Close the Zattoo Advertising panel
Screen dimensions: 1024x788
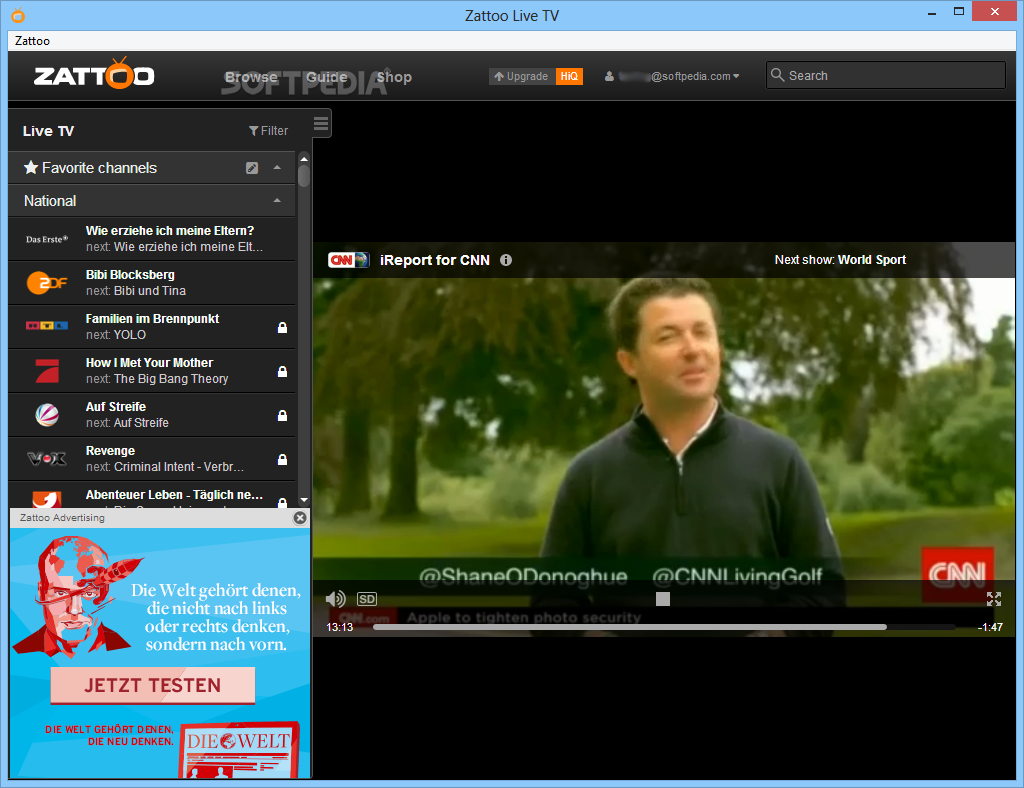point(300,518)
